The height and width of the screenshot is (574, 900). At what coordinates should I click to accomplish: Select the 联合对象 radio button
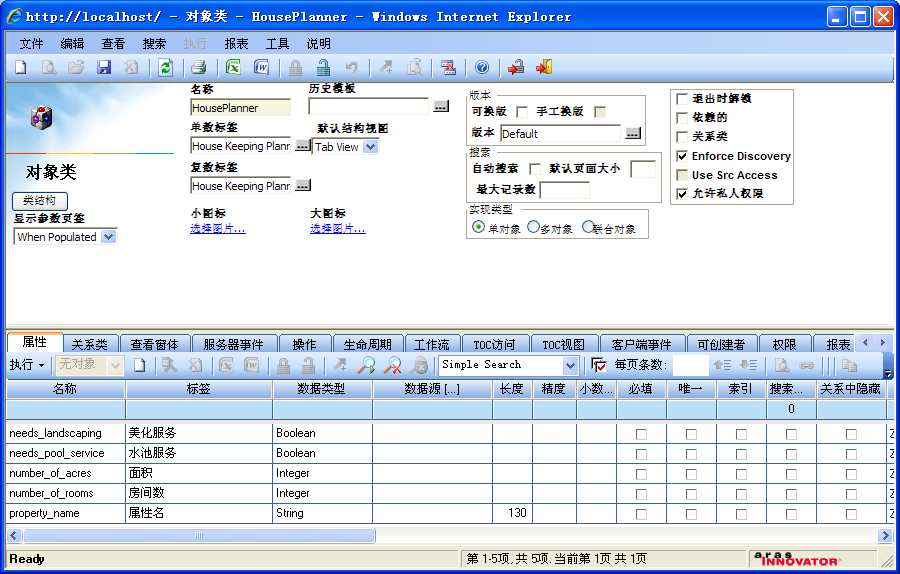click(588, 227)
